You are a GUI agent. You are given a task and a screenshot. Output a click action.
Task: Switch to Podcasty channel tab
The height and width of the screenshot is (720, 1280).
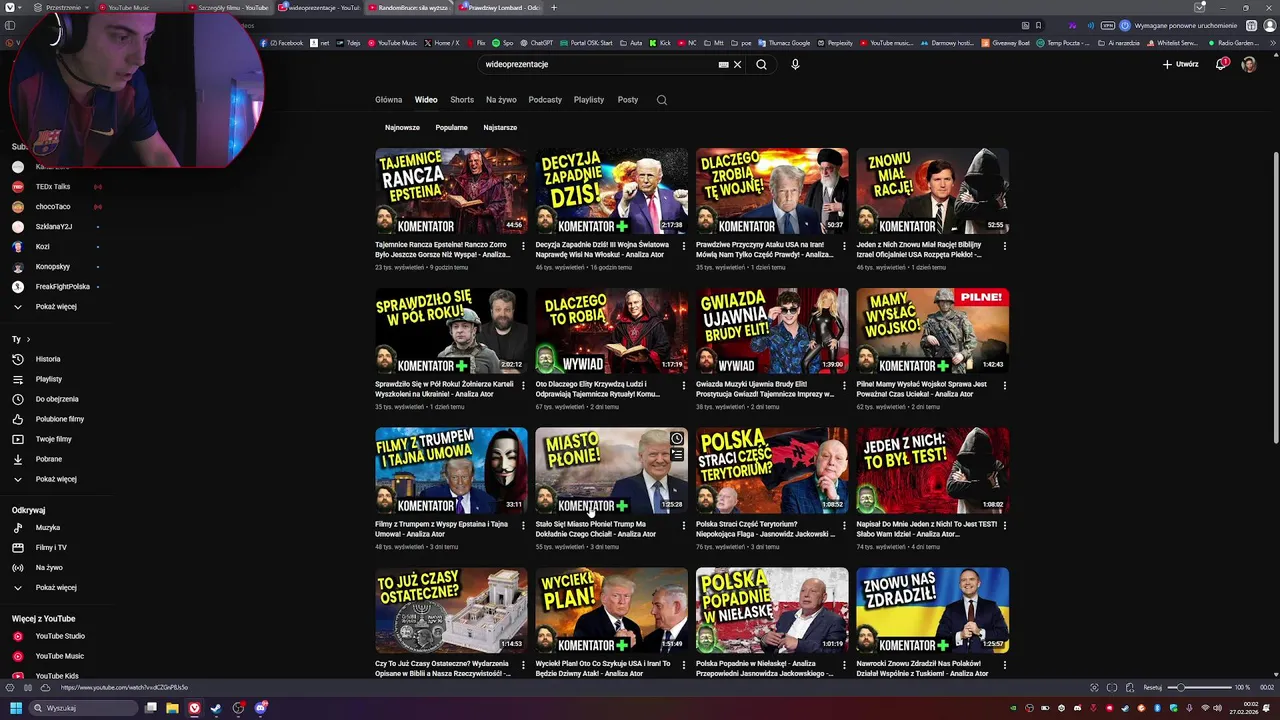click(545, 100)
